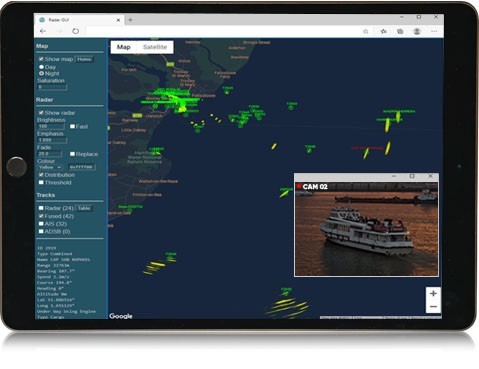479x369 pixels.
Task: Click the Saturation input field
Action: [52, 87]
